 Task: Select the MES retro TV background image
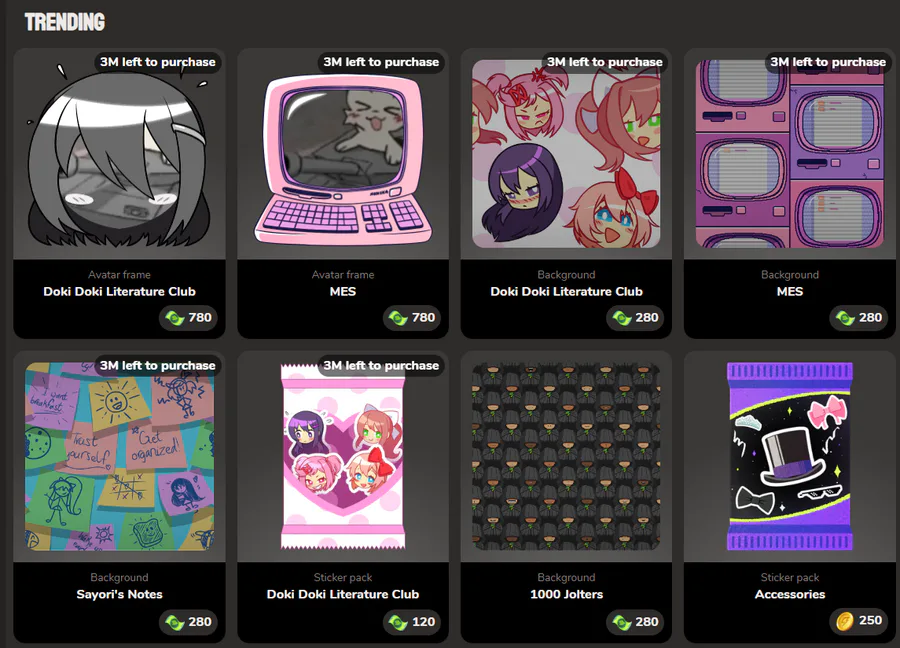(x=790, y=154)
